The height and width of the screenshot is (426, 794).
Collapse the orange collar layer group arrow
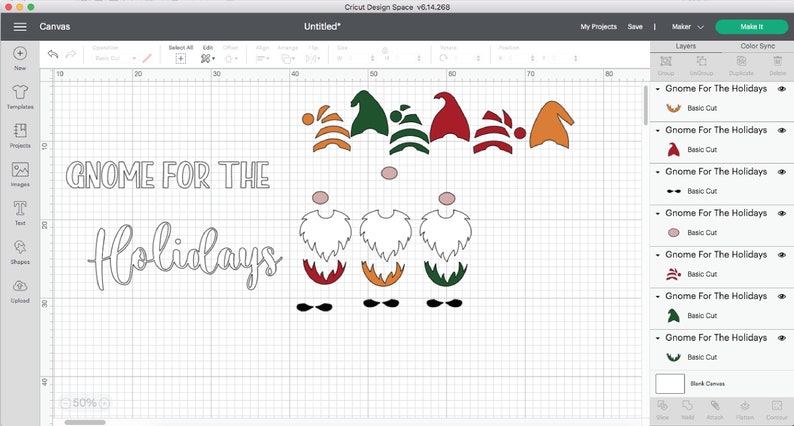658,89
